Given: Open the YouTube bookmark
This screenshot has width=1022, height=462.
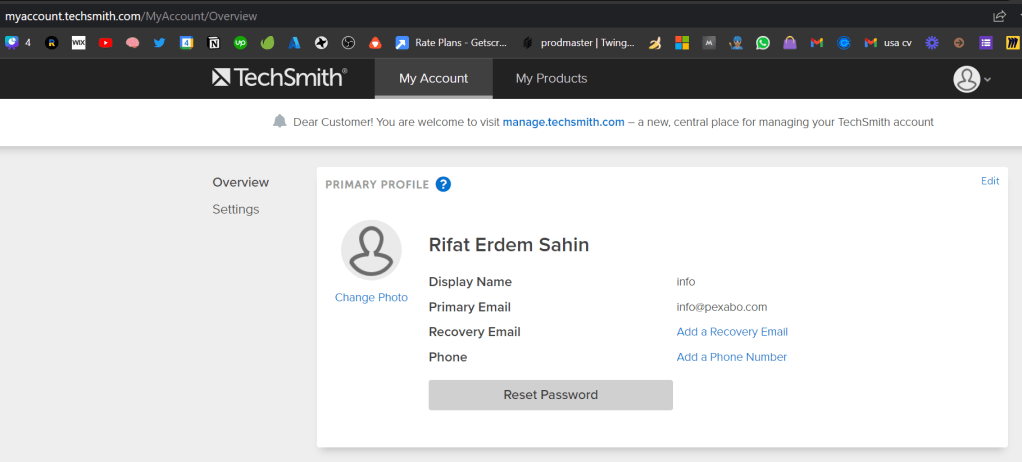Looking at the screenshot, I should coord(106,43).
